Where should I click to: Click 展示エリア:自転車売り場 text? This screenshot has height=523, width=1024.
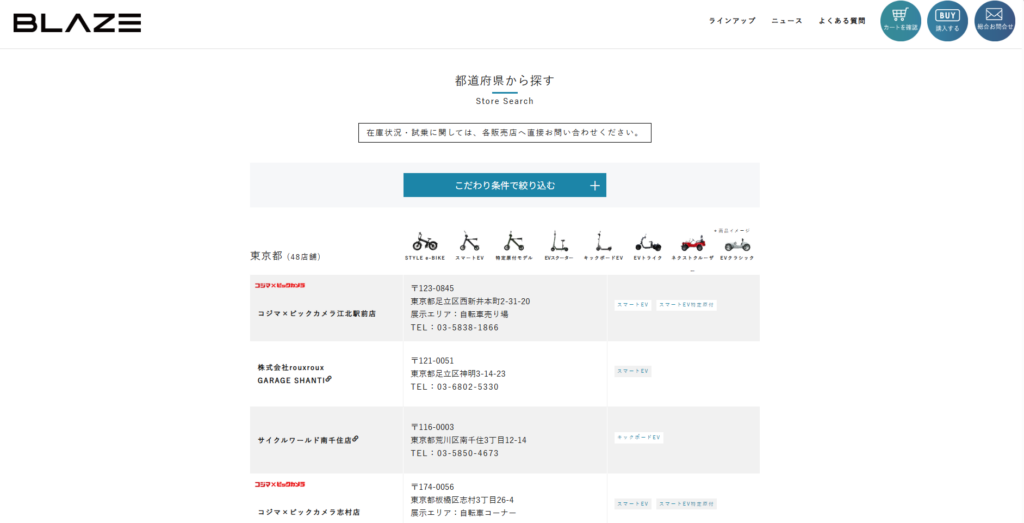click(460, 315)
